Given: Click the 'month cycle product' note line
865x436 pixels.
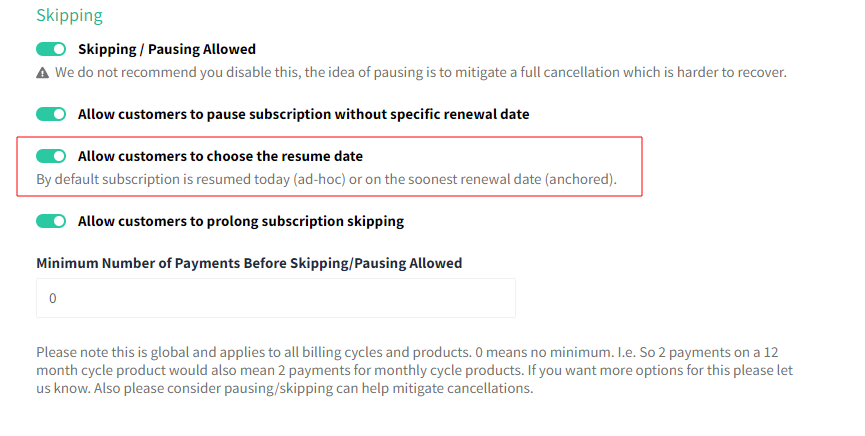Looking at the screenshot, I should [x=414, y=370].
